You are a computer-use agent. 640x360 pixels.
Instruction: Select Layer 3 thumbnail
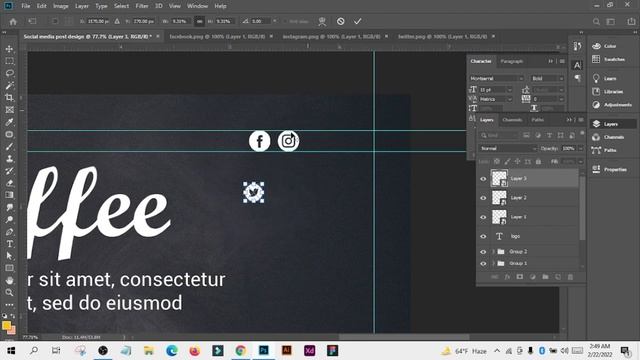click(499, 178)
